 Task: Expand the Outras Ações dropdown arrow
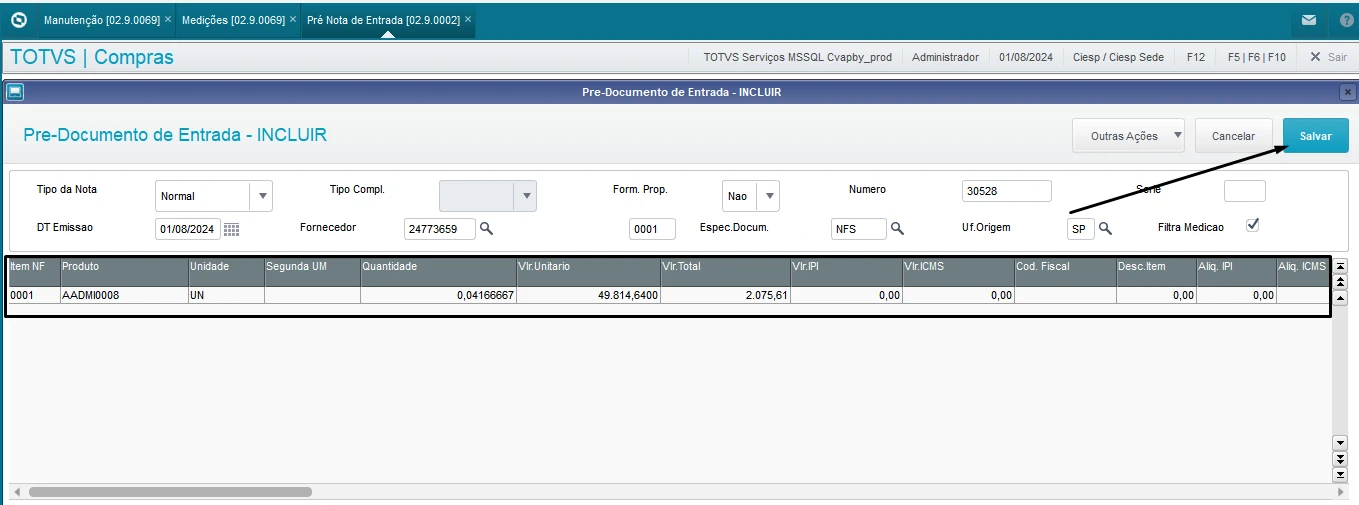1177,135
